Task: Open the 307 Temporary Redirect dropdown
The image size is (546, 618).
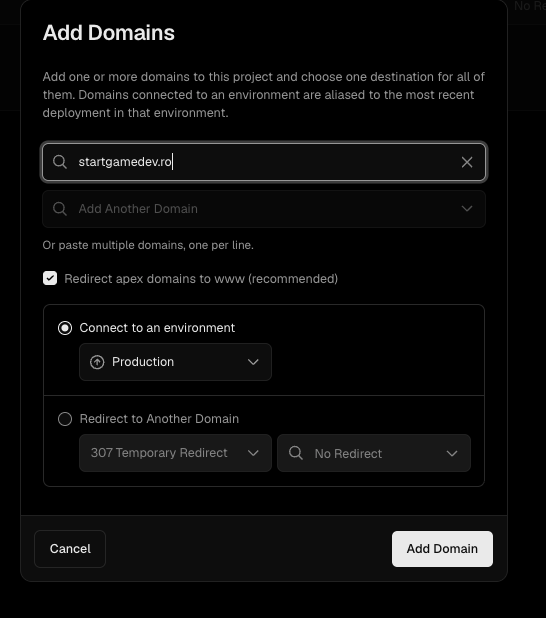Action: (175, 453)
